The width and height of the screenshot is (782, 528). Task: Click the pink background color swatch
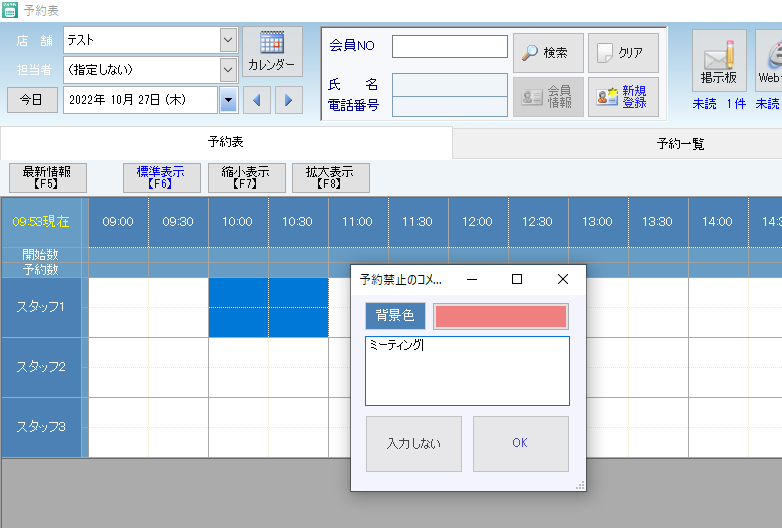click(x=500, y=316)
